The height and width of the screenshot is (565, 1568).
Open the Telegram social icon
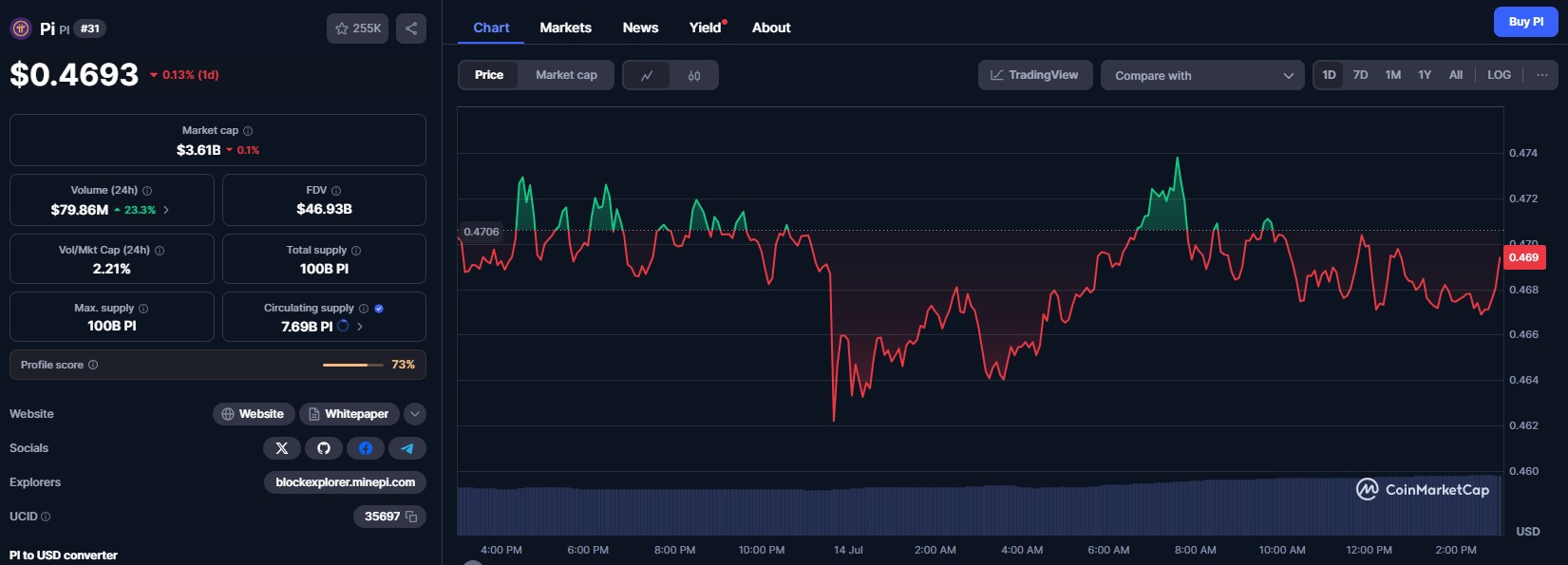coord(407,448)
